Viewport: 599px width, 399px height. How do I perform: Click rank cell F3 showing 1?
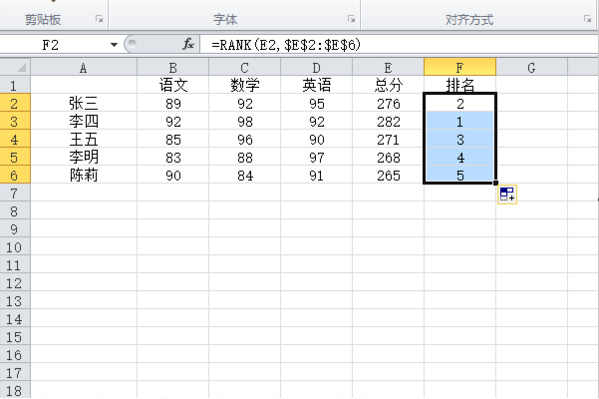click(460, 121)
